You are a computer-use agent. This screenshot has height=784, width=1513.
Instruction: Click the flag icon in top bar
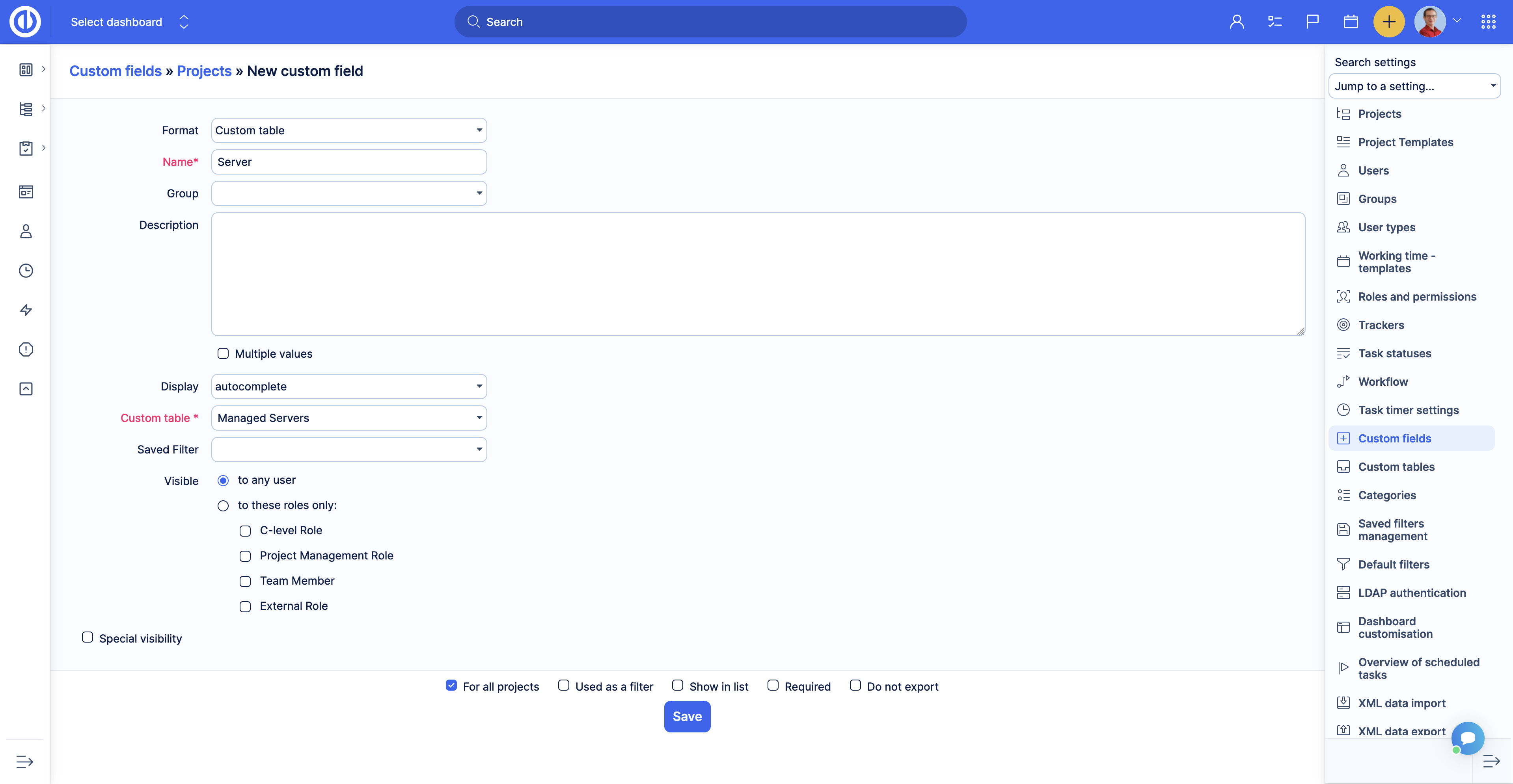(1312, 22)
